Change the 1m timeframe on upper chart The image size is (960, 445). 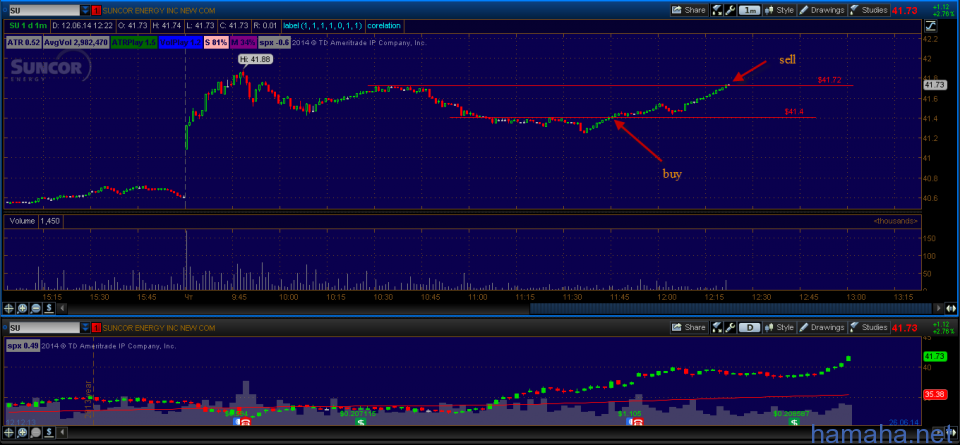(x=749, y=10)
